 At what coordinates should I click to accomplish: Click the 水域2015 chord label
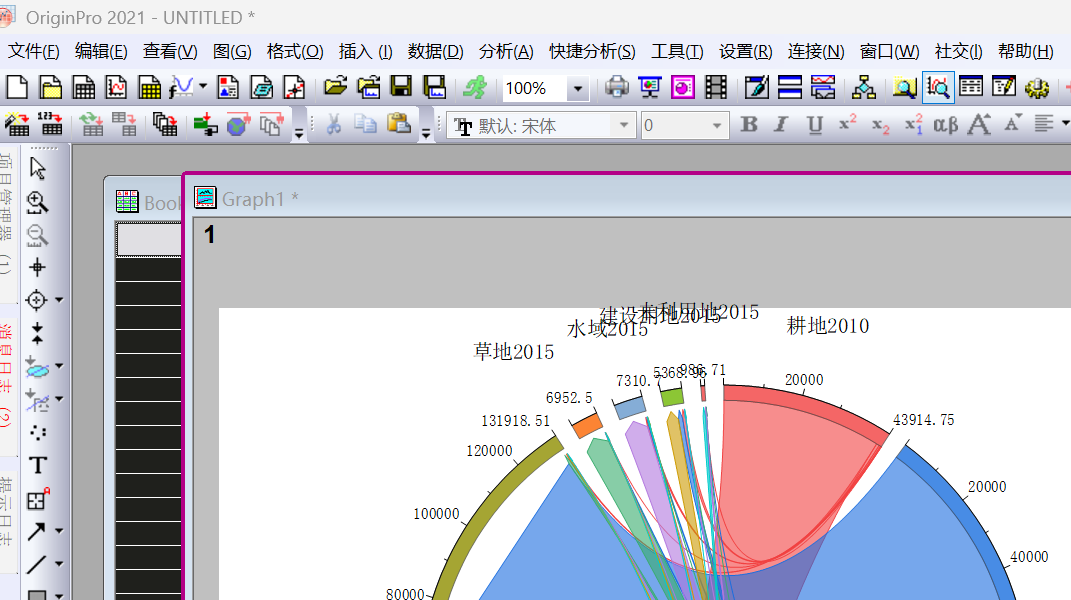pos(607,329)
